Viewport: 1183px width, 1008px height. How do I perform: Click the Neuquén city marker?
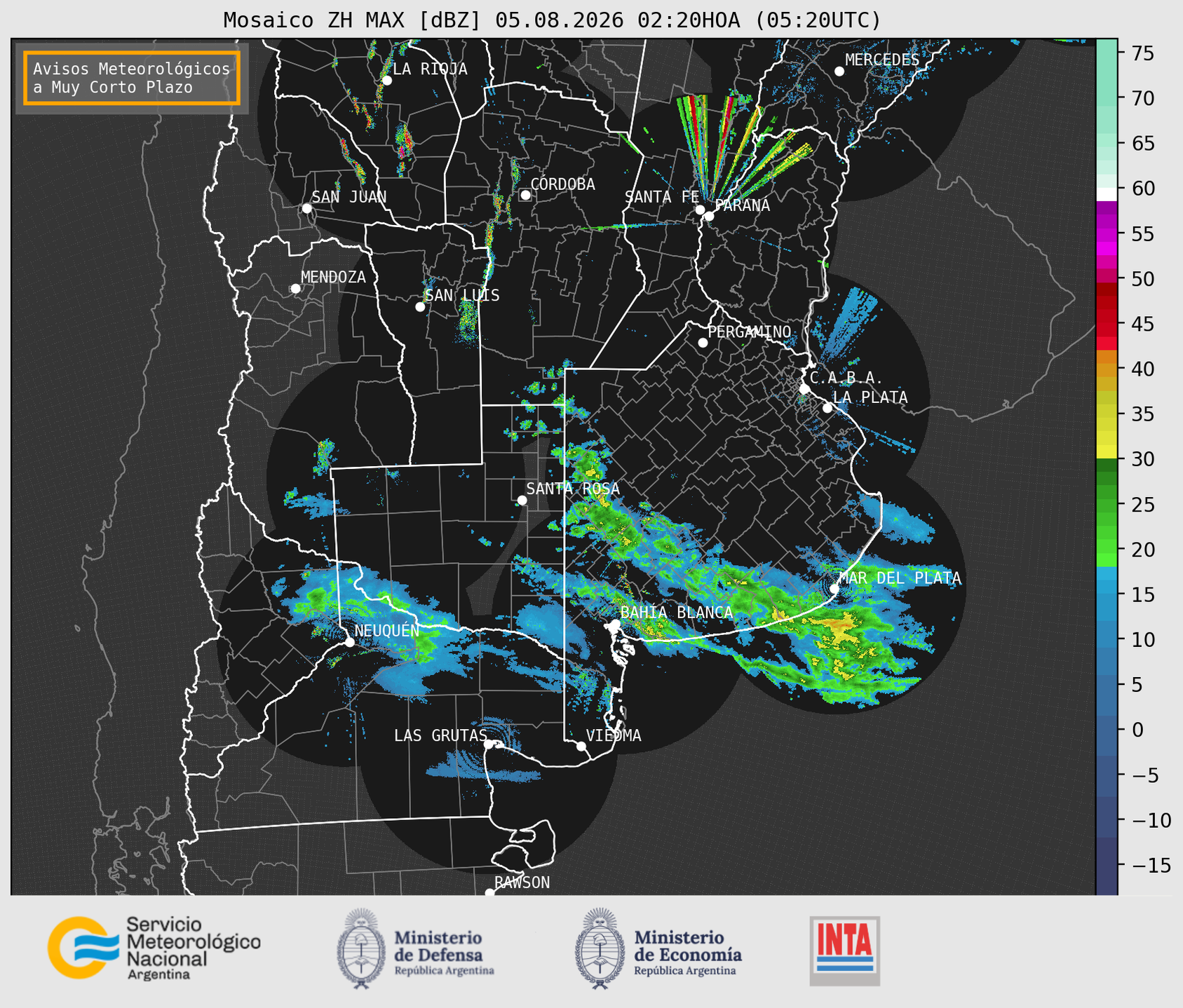click(349, 642)
